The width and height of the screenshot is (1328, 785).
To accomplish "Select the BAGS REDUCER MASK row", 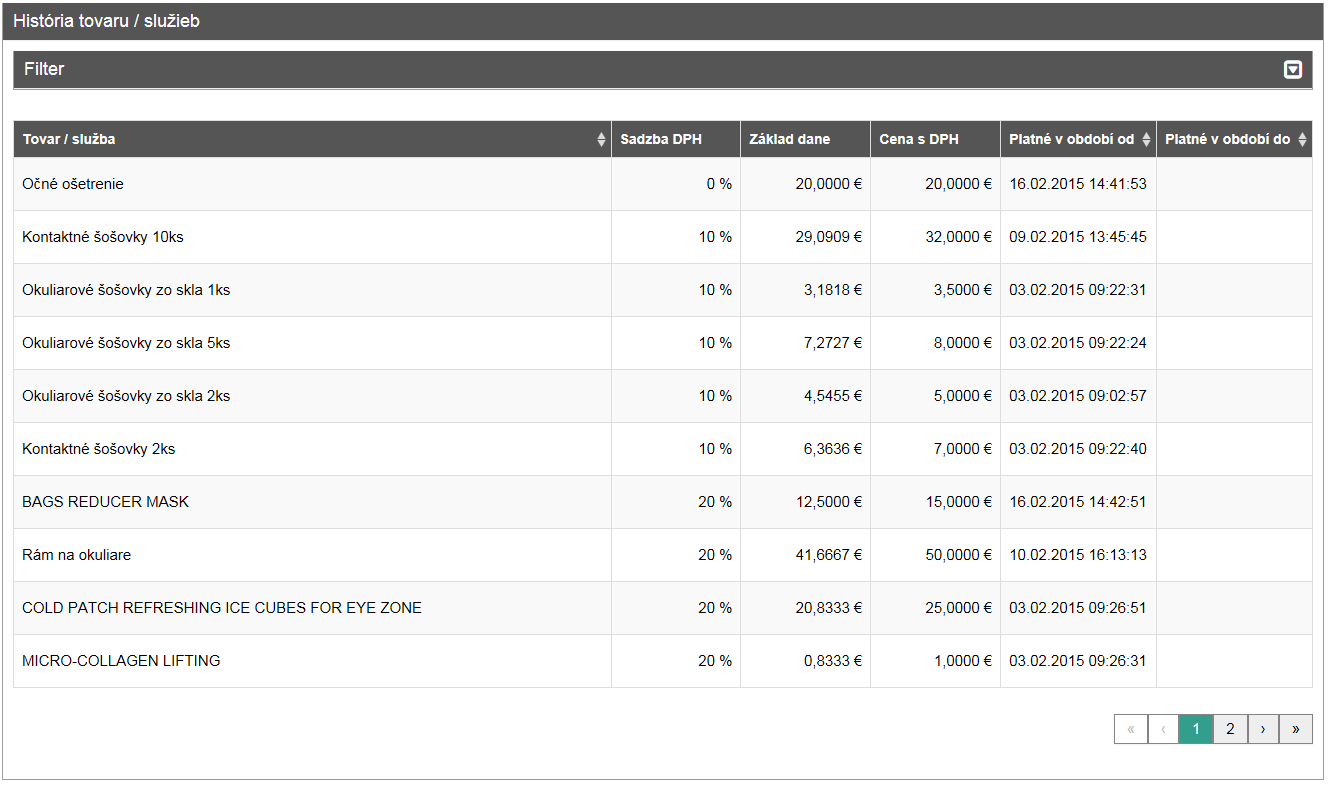I will click(x=663, y=502).
